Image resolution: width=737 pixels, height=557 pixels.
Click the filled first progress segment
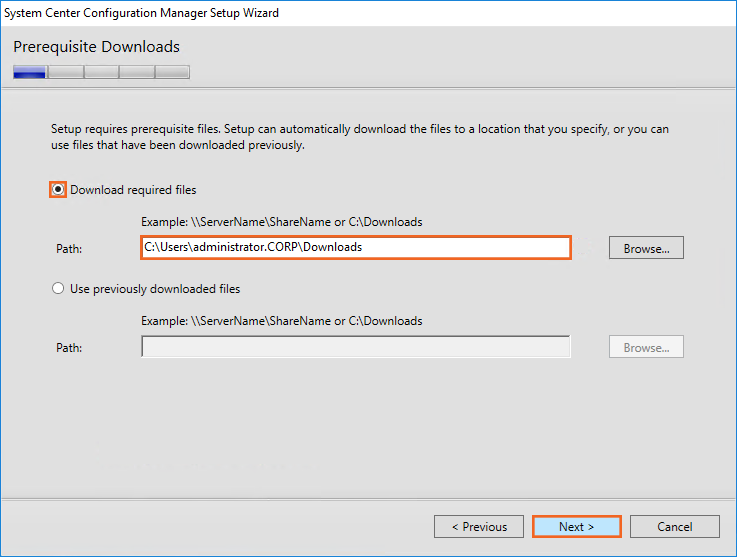coord(30,72)
